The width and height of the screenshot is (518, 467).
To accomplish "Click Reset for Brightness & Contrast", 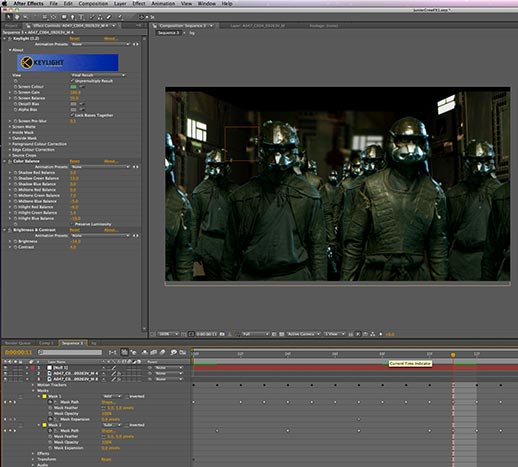I will pyautogui.click(x=75, y=230).
